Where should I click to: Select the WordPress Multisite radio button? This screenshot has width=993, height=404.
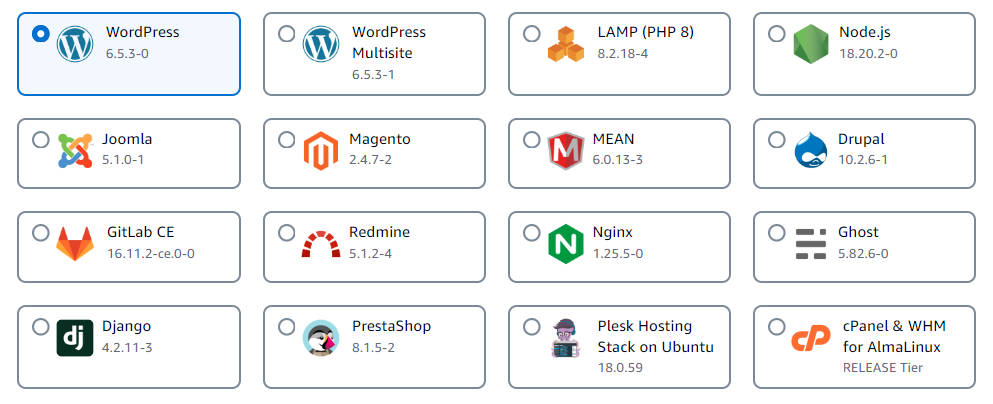coord(286,34)
